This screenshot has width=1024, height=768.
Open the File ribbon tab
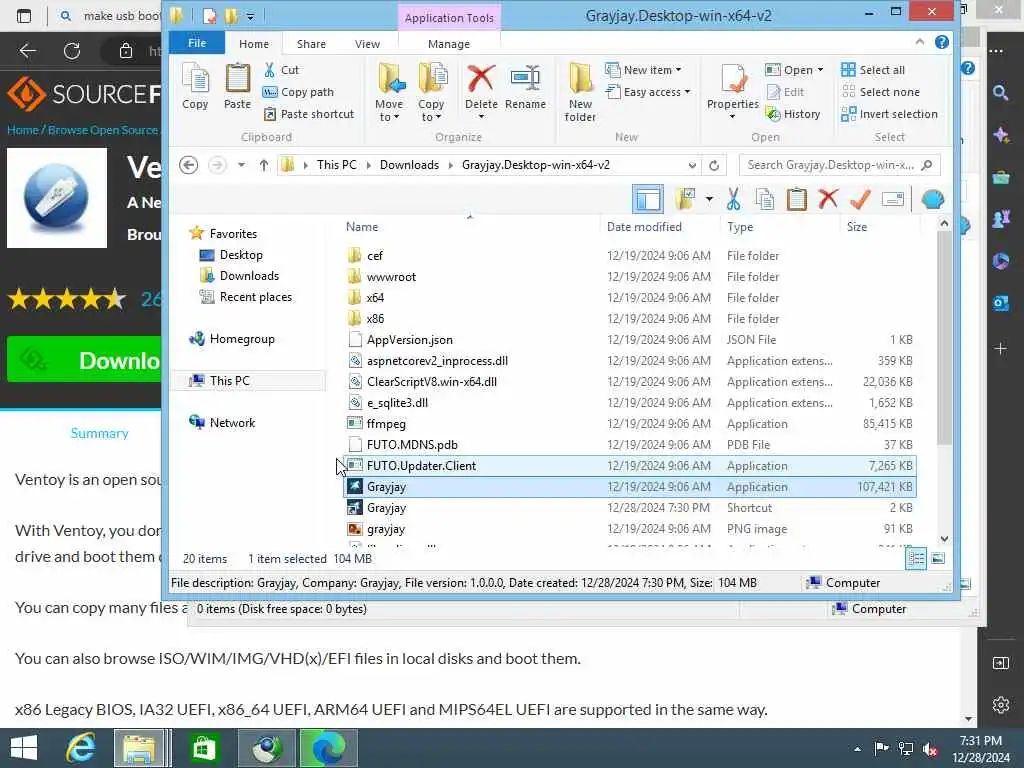click(197, 43)
